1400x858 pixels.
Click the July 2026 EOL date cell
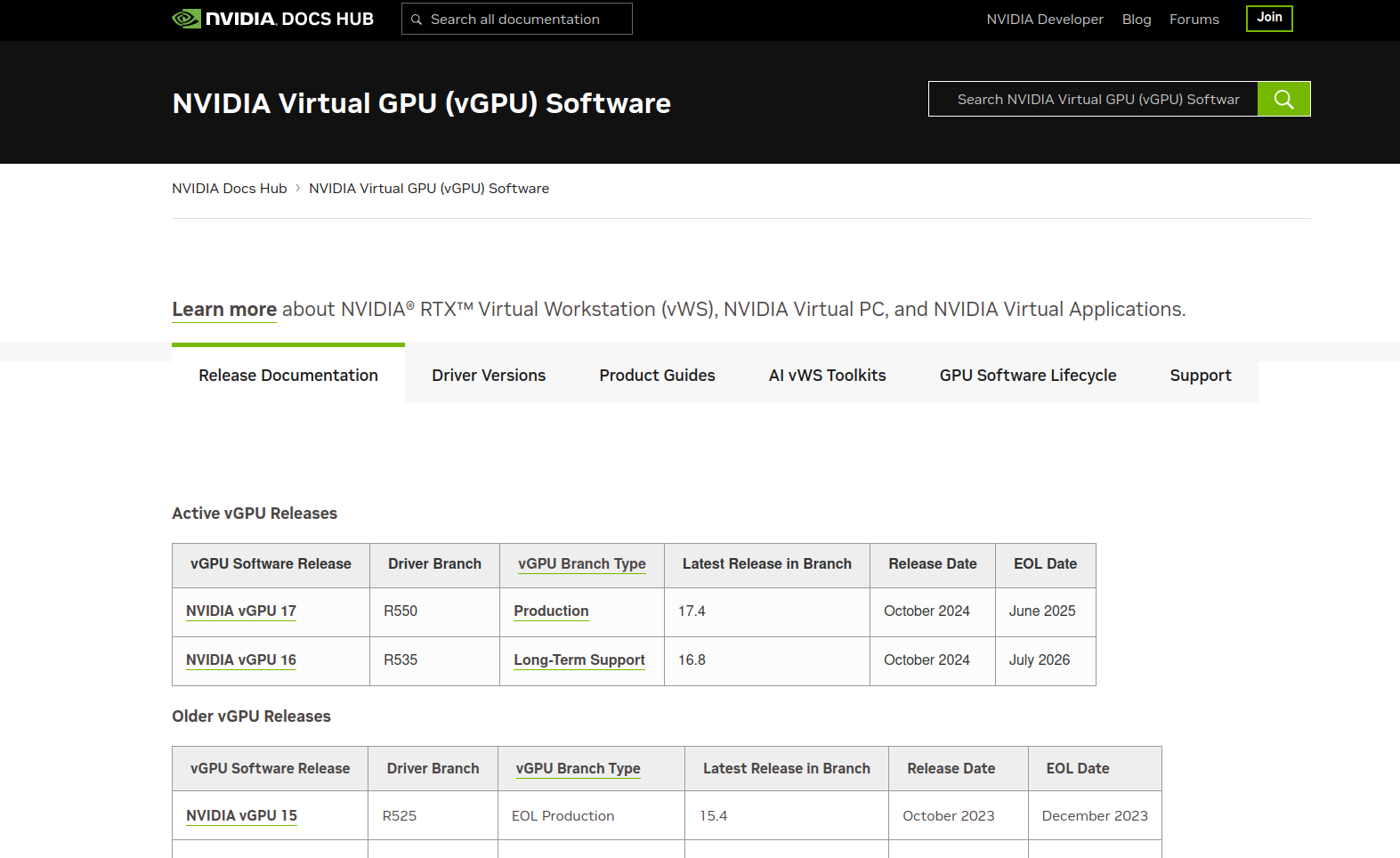coord(1046,660)
